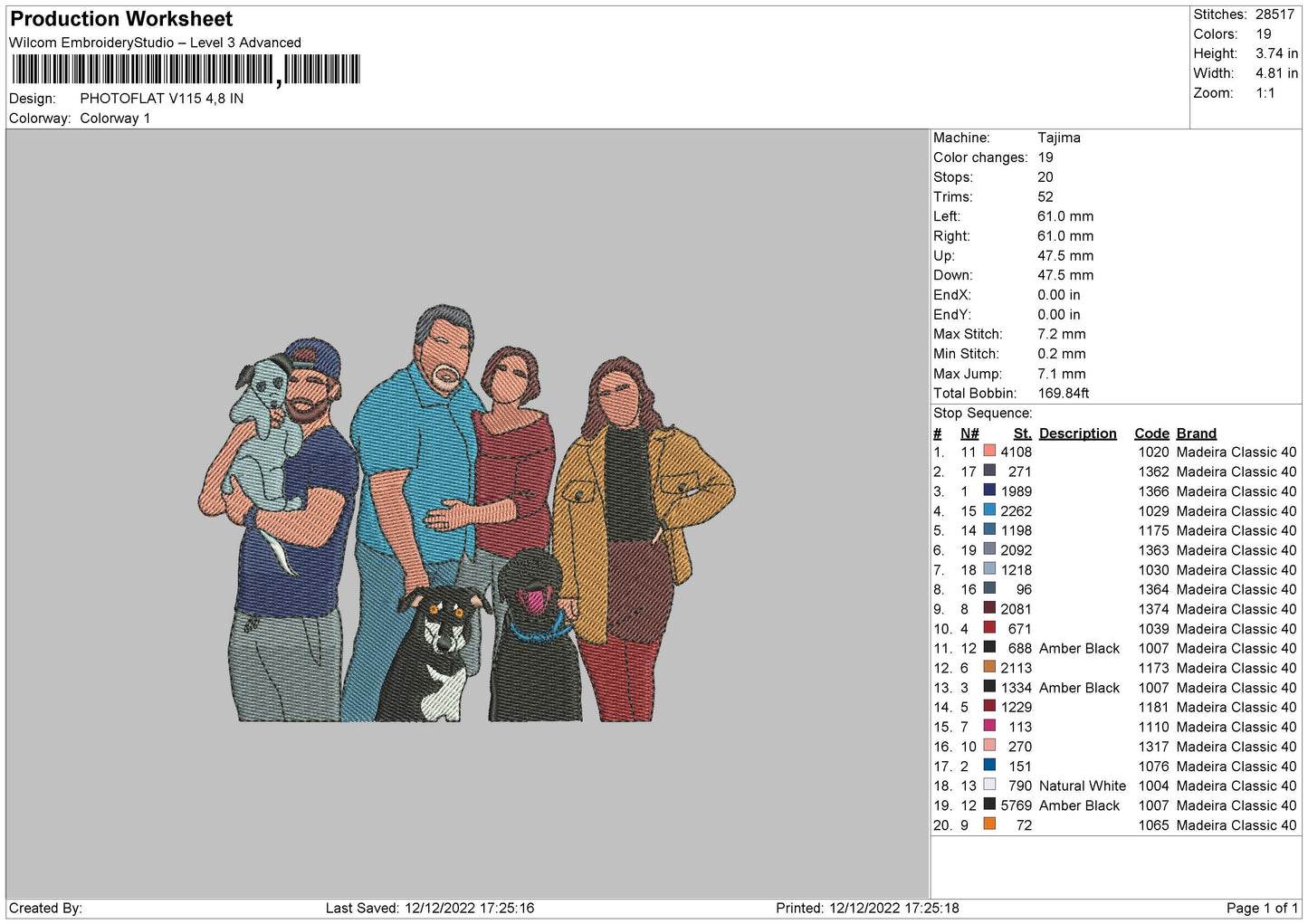1308x924 pixels.
Task: Select the design name PHOTOFLAT V115 4,8 IN
Action: click(x=161, y=99)
